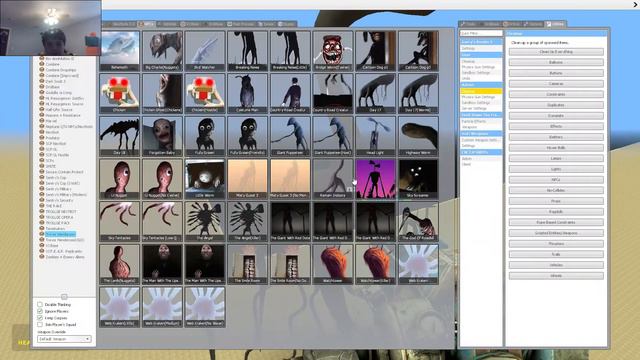Spawn the Little Worm NPC
640x360 pixels.
tap(205, 179)
